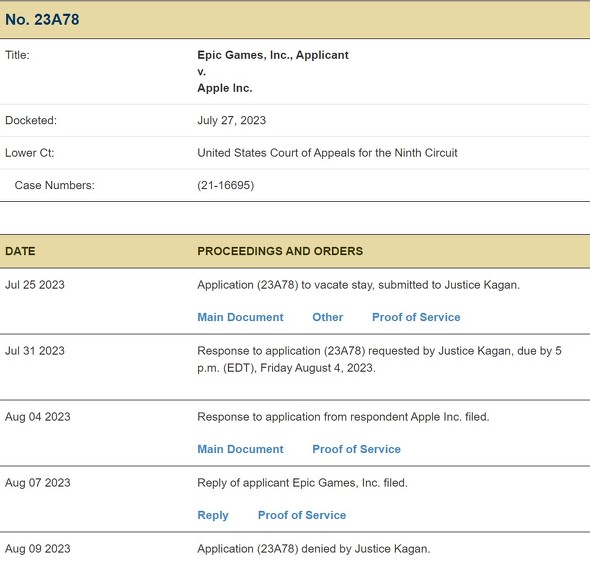Click the Aug 07 2023 date entry

[38, 483]
